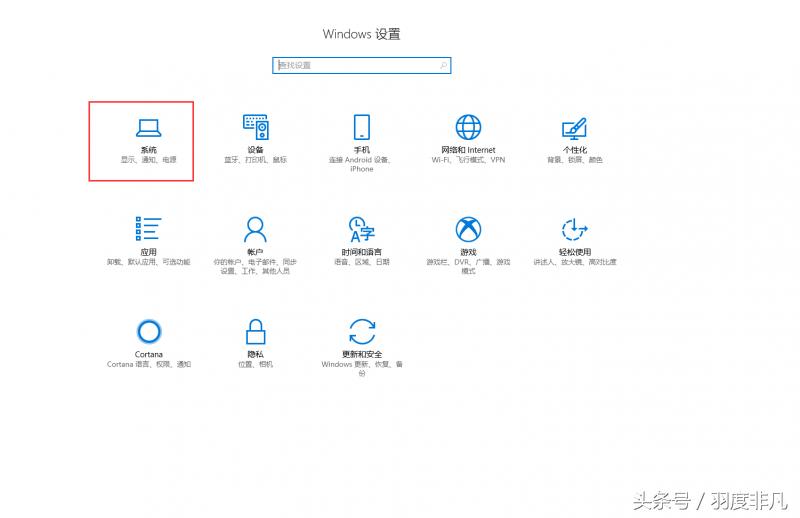Click the 语音、区域、日期 description text
The width and height of the screenshot is (800, 518).
click(362, 262)
